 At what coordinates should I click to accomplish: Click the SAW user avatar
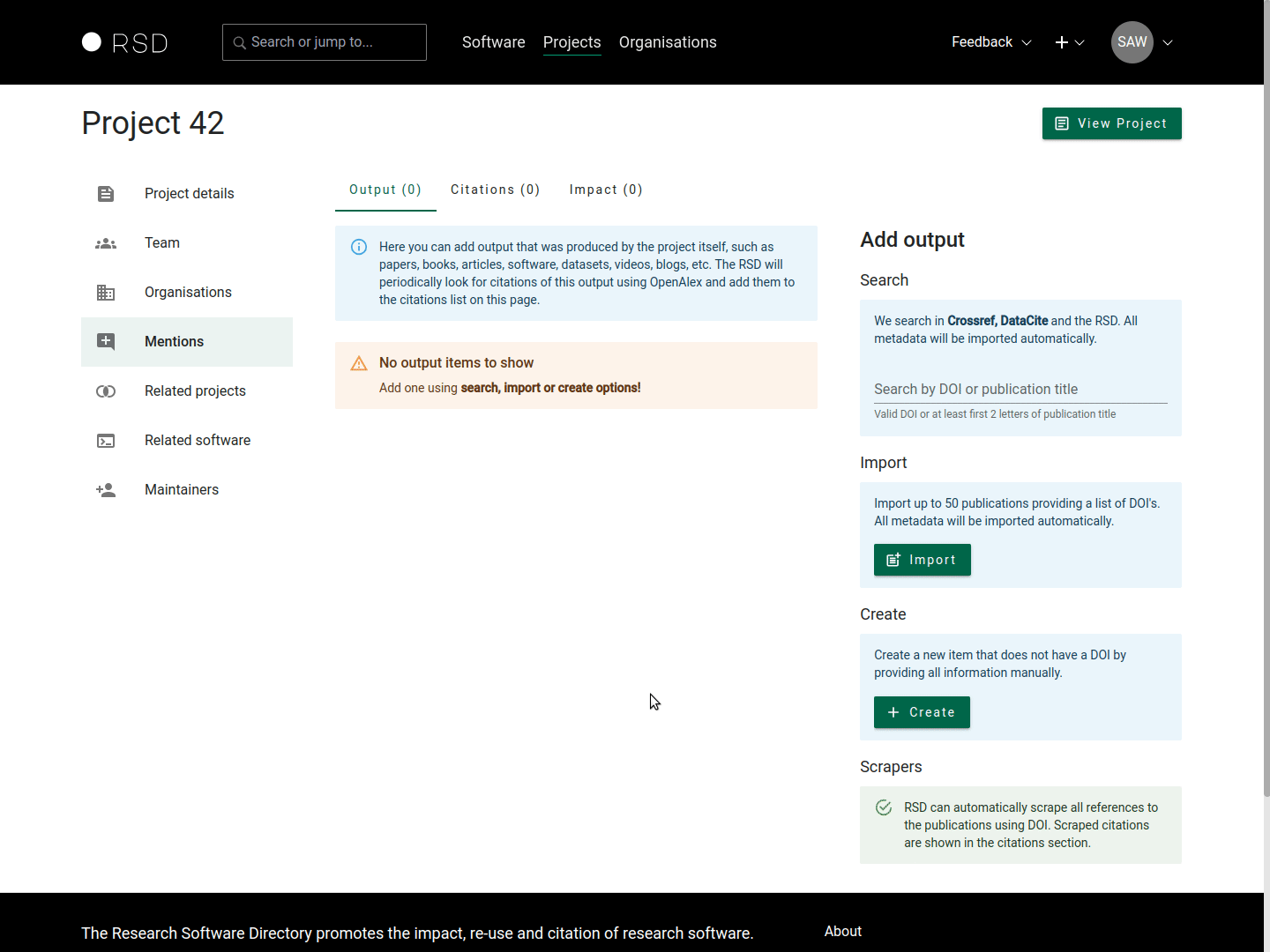1132,42
